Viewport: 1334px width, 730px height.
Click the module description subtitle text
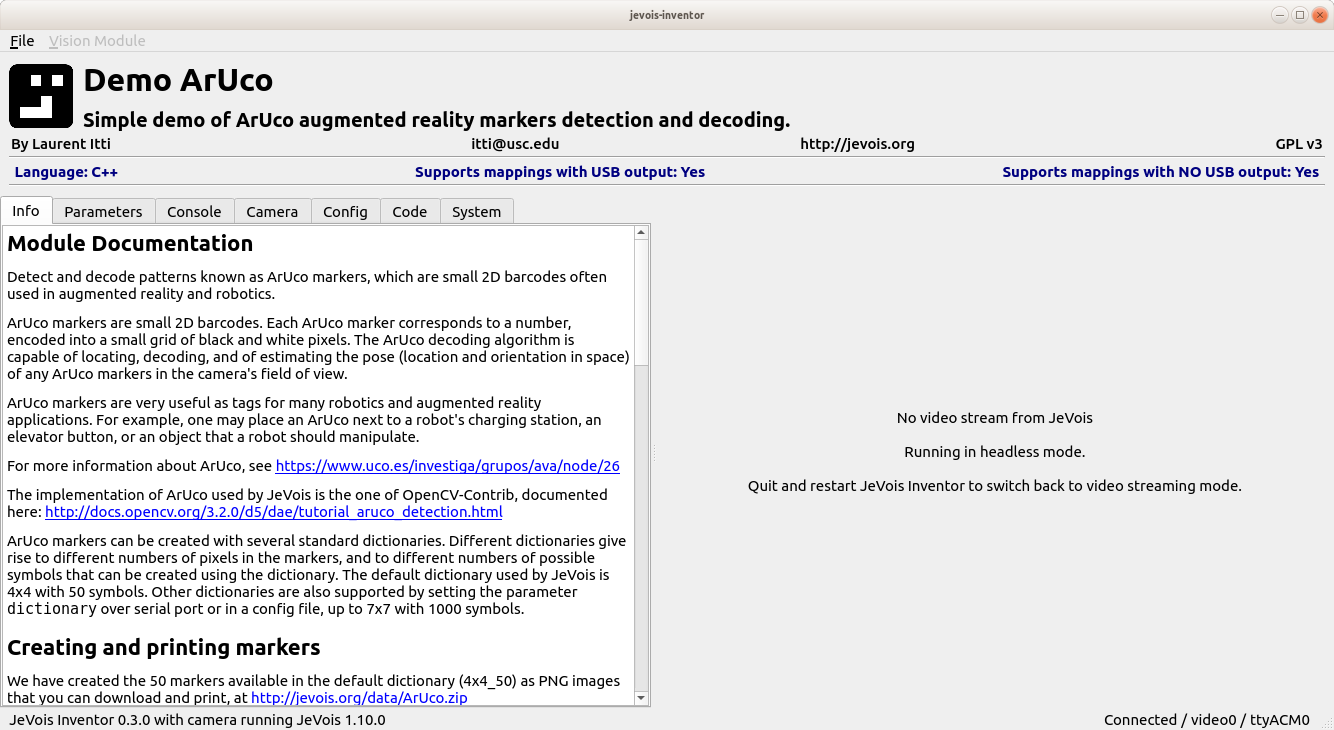tap(436, 120)
